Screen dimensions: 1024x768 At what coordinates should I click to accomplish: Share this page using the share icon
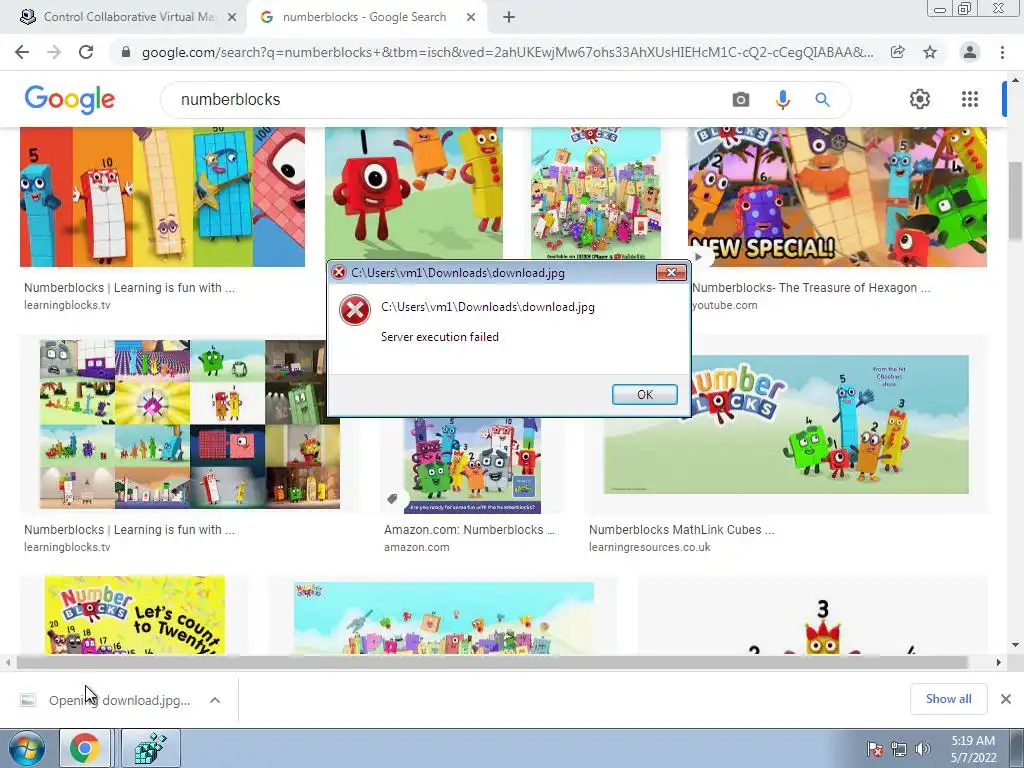pyautogui.click(x=898, y=52)
